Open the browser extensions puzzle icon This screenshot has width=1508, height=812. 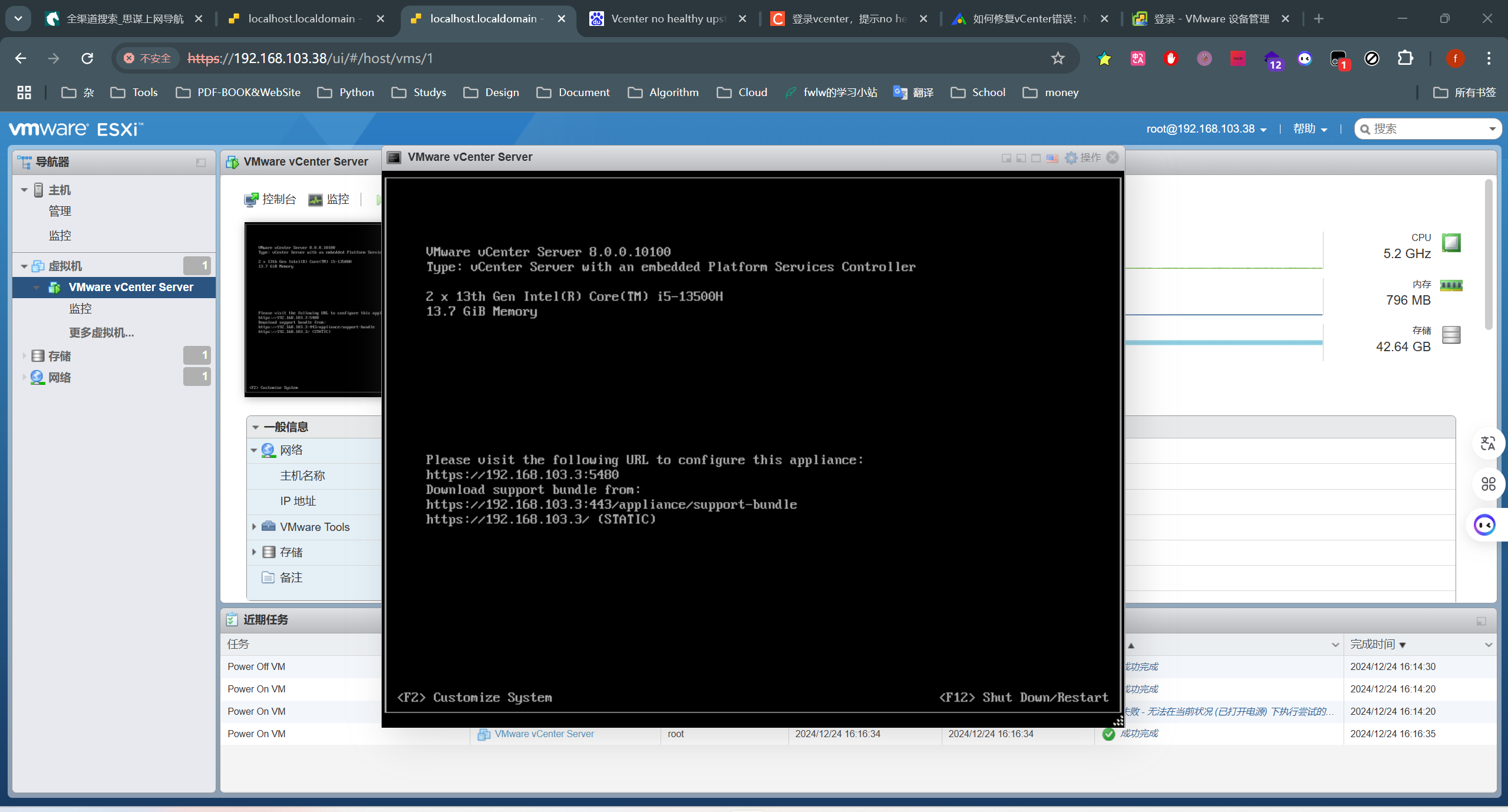[x=1405, y=58]
